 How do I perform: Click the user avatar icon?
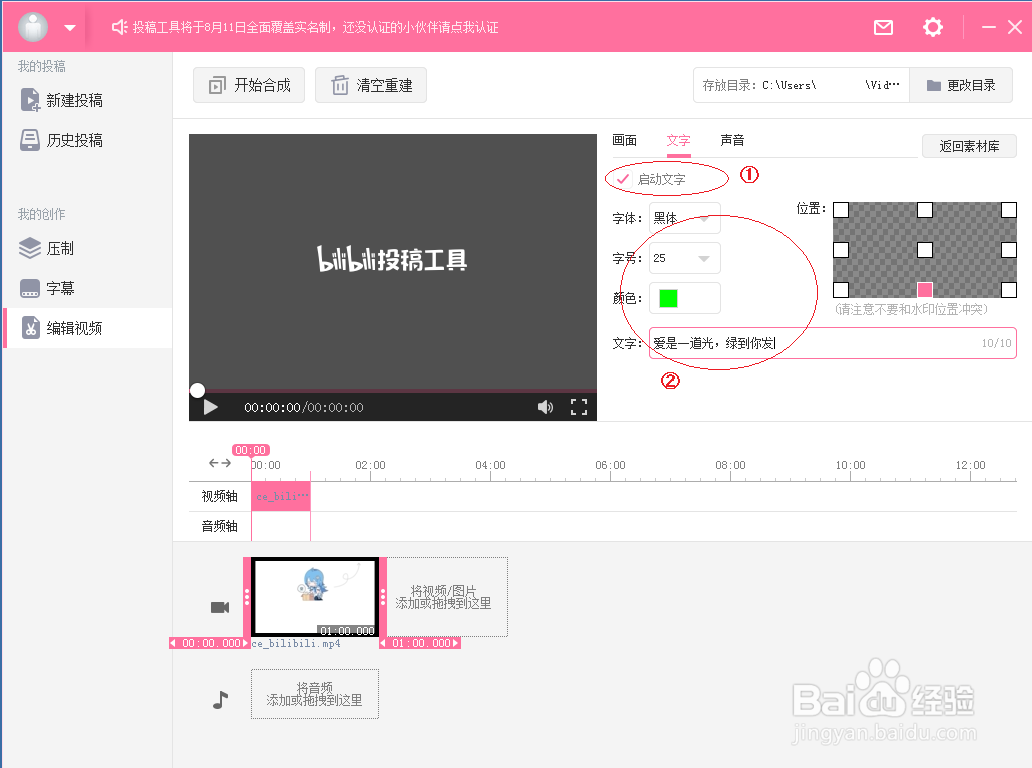coord(33,27)
